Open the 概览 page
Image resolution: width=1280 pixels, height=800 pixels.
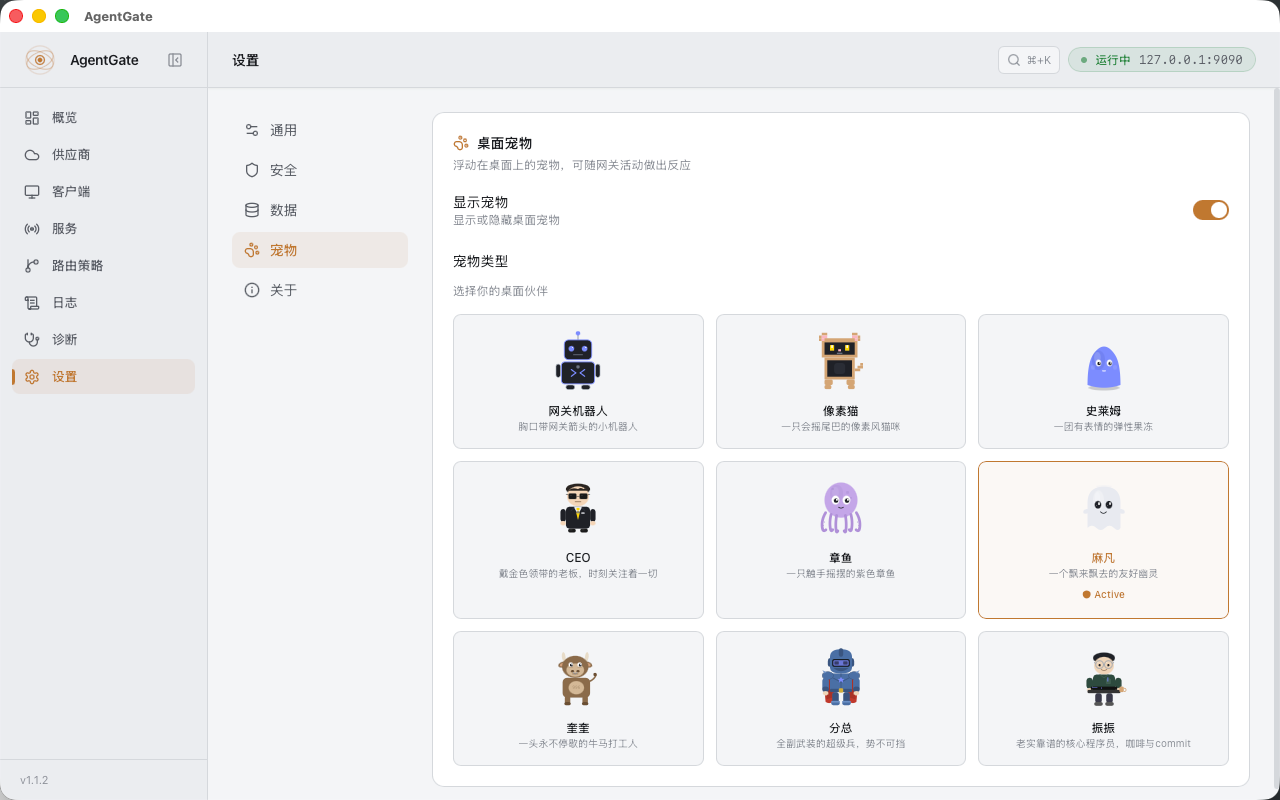[103, 118]
